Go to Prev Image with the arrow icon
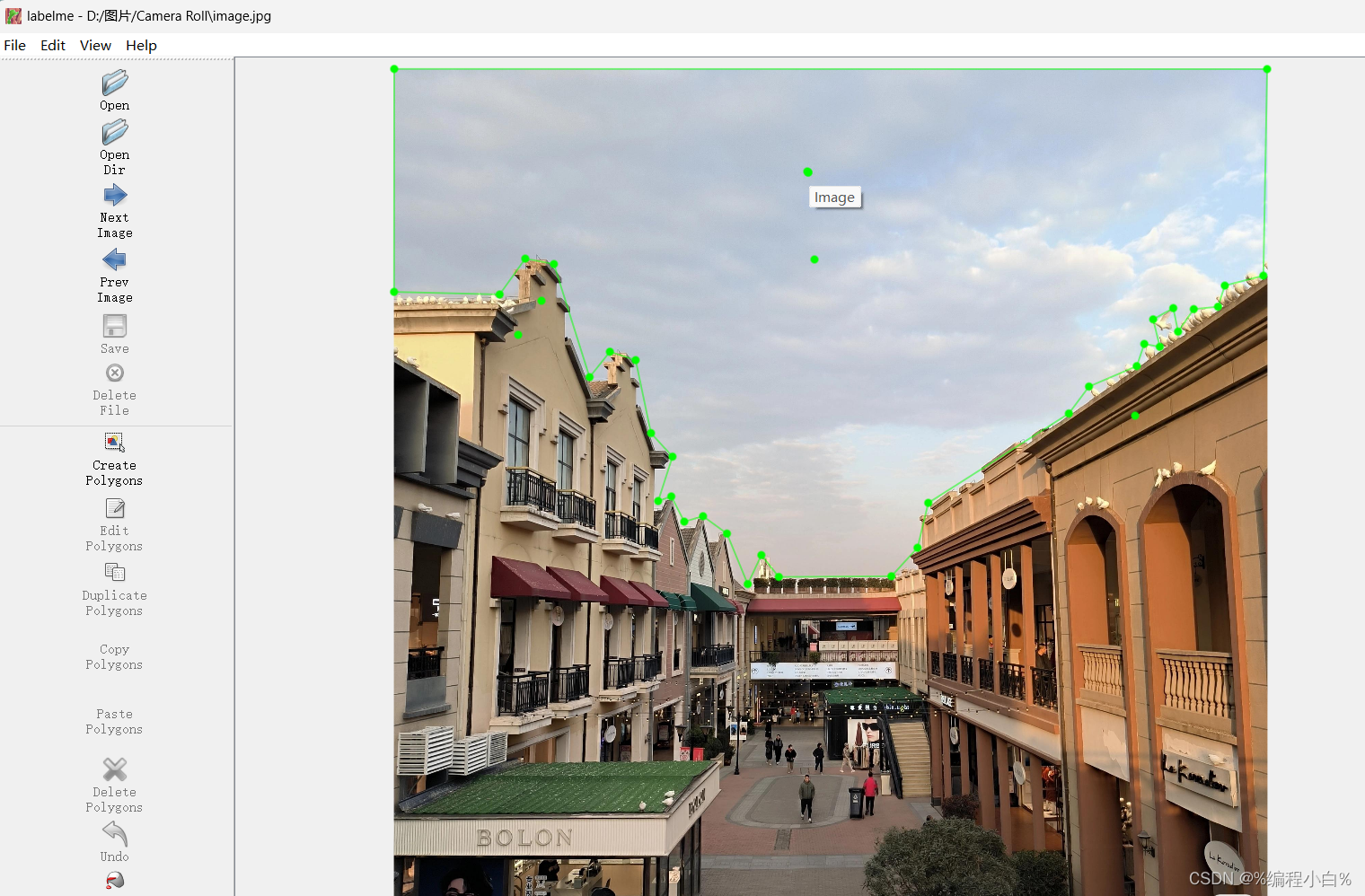1365x896 pixels. click(x=115, y=259)
